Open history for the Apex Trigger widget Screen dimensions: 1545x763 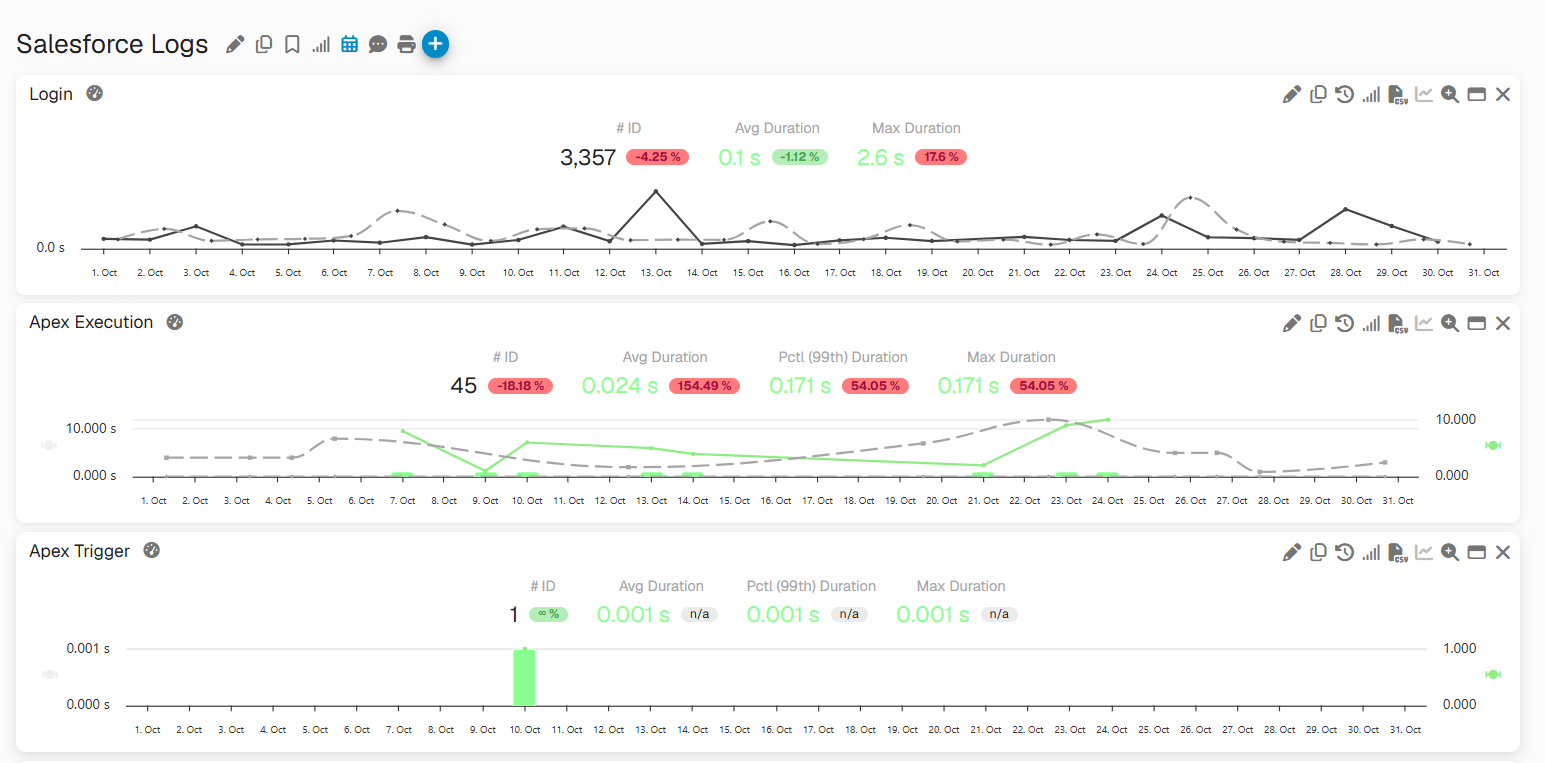tap(1345, 552)
